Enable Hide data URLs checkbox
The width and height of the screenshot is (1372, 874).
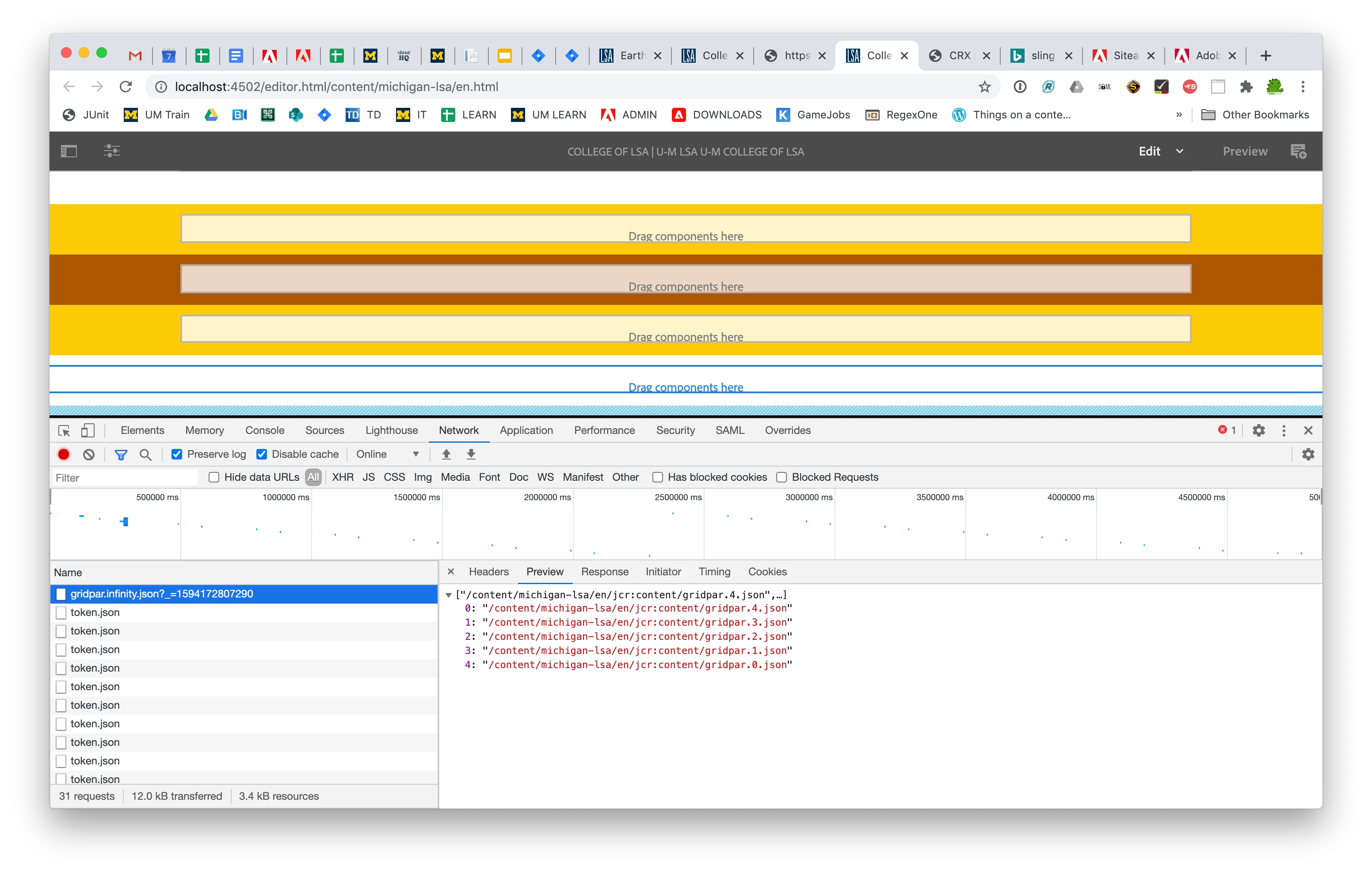coord(213,477)
